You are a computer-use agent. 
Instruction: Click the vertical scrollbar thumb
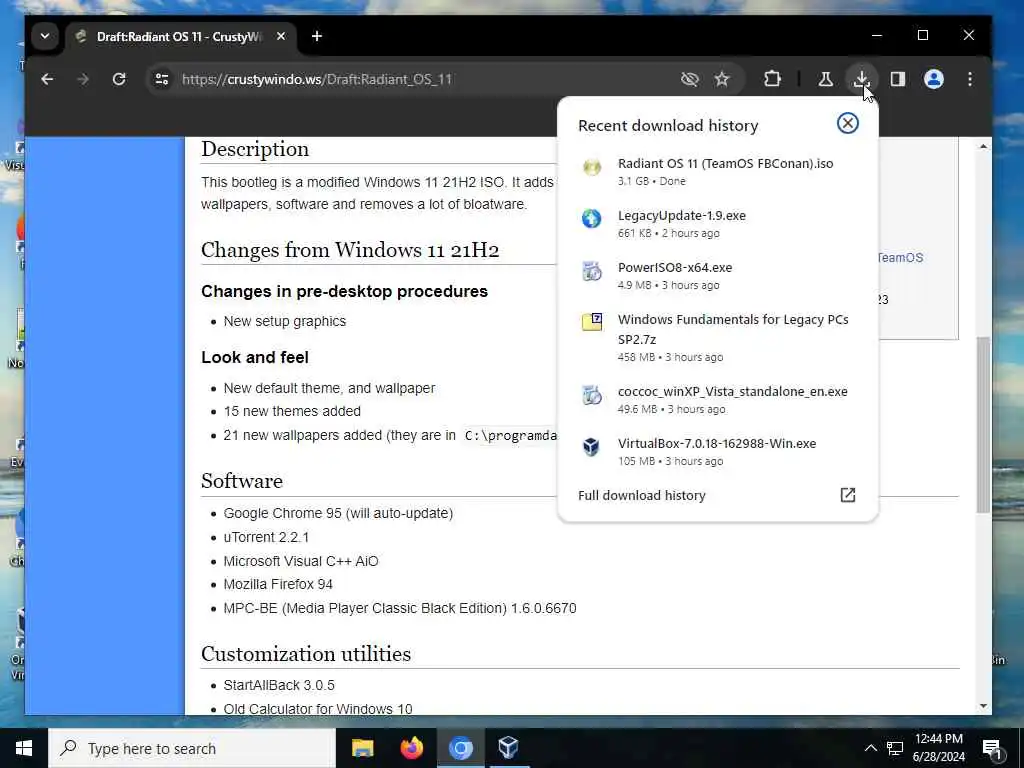[984, 424]
